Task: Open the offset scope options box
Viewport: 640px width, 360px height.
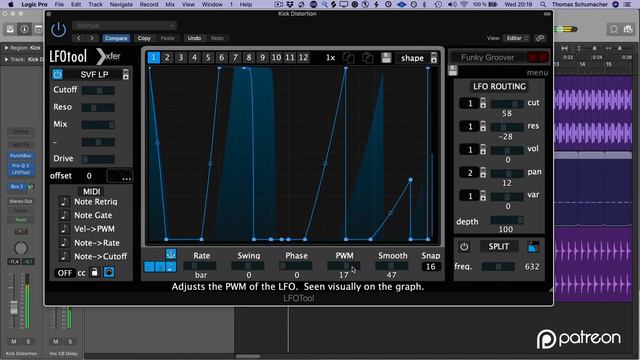Action: click(119, 176)
